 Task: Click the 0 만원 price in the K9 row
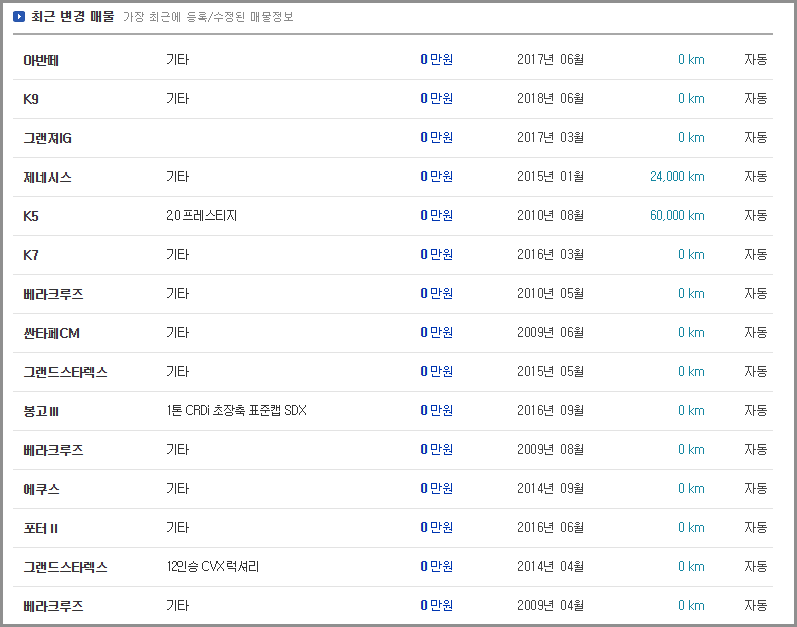437,99
